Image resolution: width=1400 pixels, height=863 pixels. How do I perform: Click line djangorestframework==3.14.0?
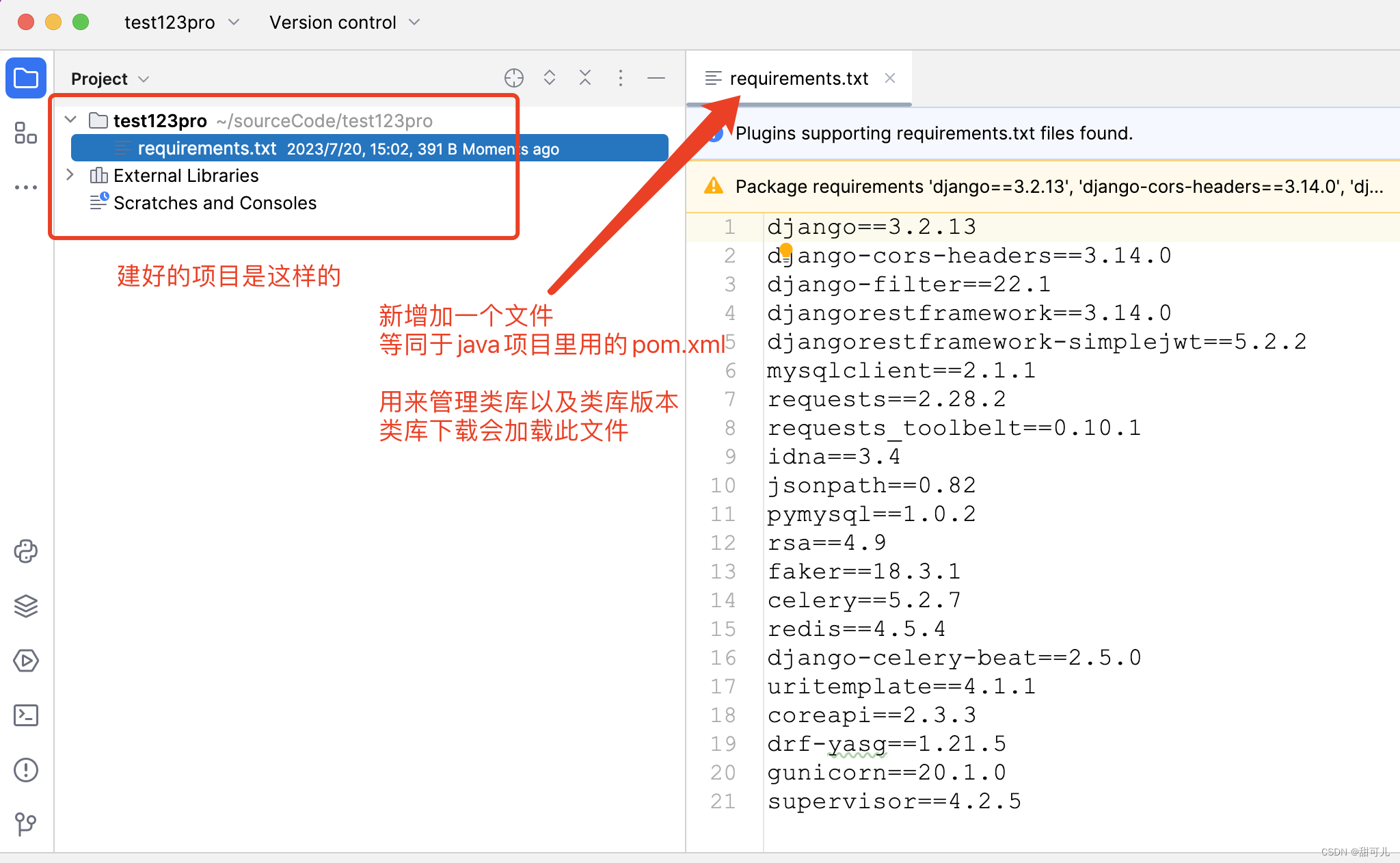969,313
